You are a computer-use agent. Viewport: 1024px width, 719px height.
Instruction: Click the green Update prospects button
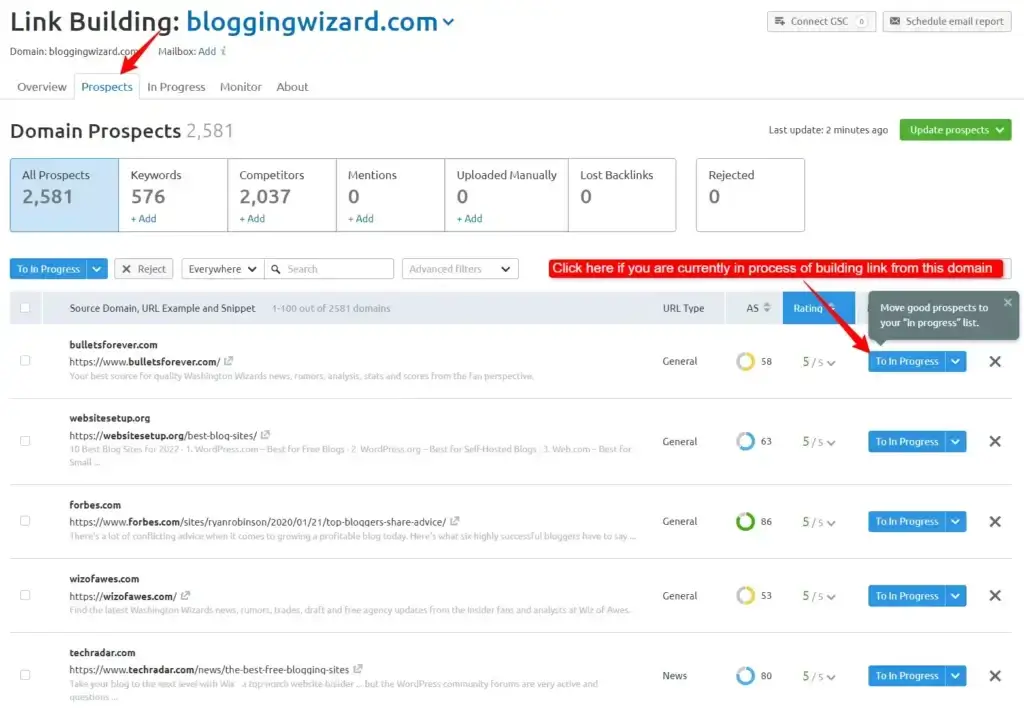[x=954, y=130]
